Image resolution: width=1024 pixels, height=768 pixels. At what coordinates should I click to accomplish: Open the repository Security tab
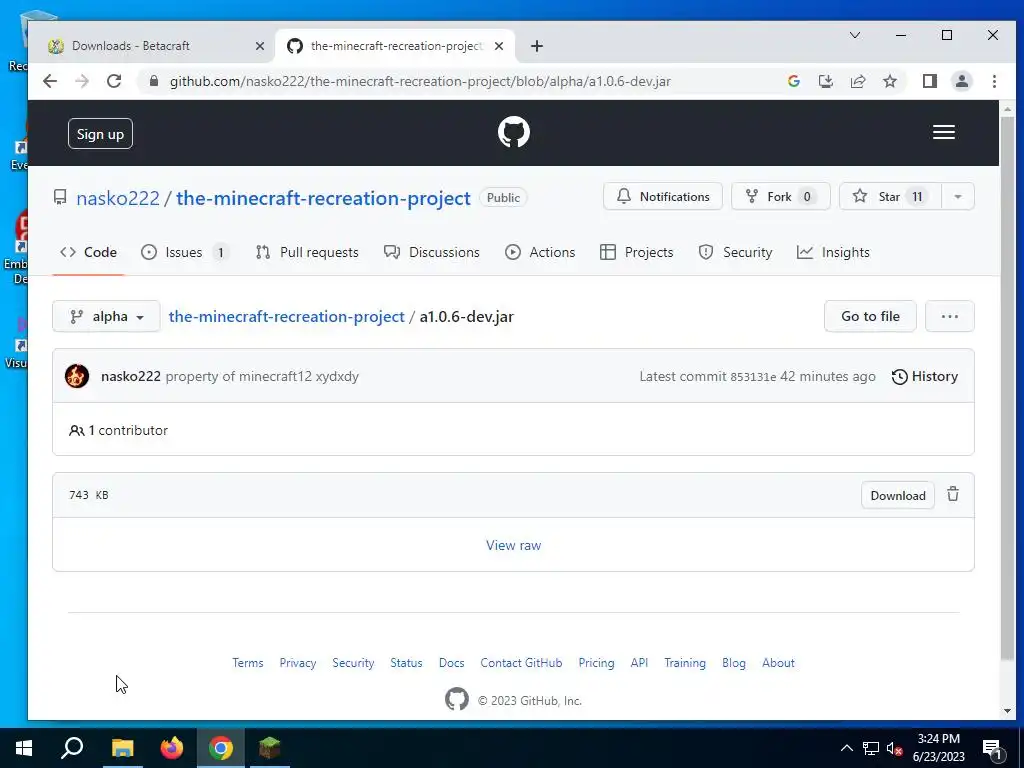(x=735, y=252)
